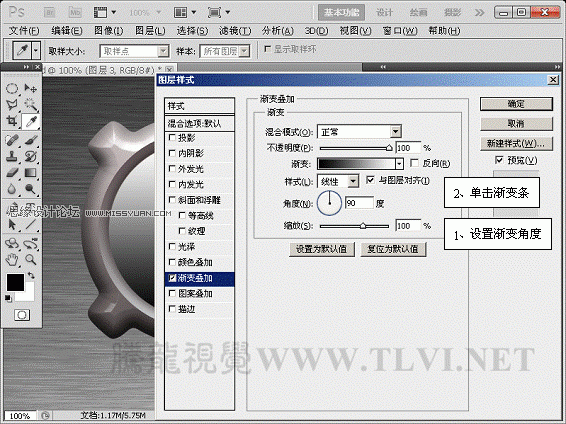This screenshot has height=424, width=566.
Task: Open the 样本 sample layers dropdown
Action: (x=225, y=51)
